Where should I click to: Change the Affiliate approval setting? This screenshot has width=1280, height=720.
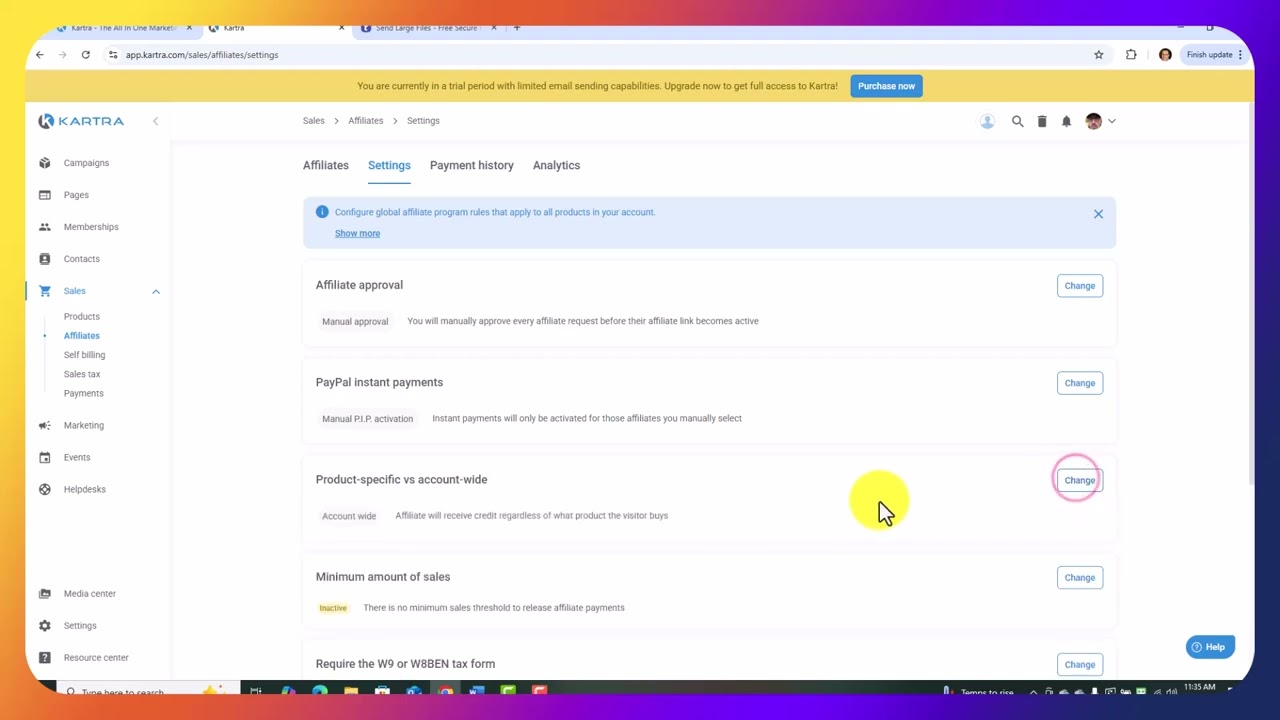pyautogui.click(x=1080, y=286)
